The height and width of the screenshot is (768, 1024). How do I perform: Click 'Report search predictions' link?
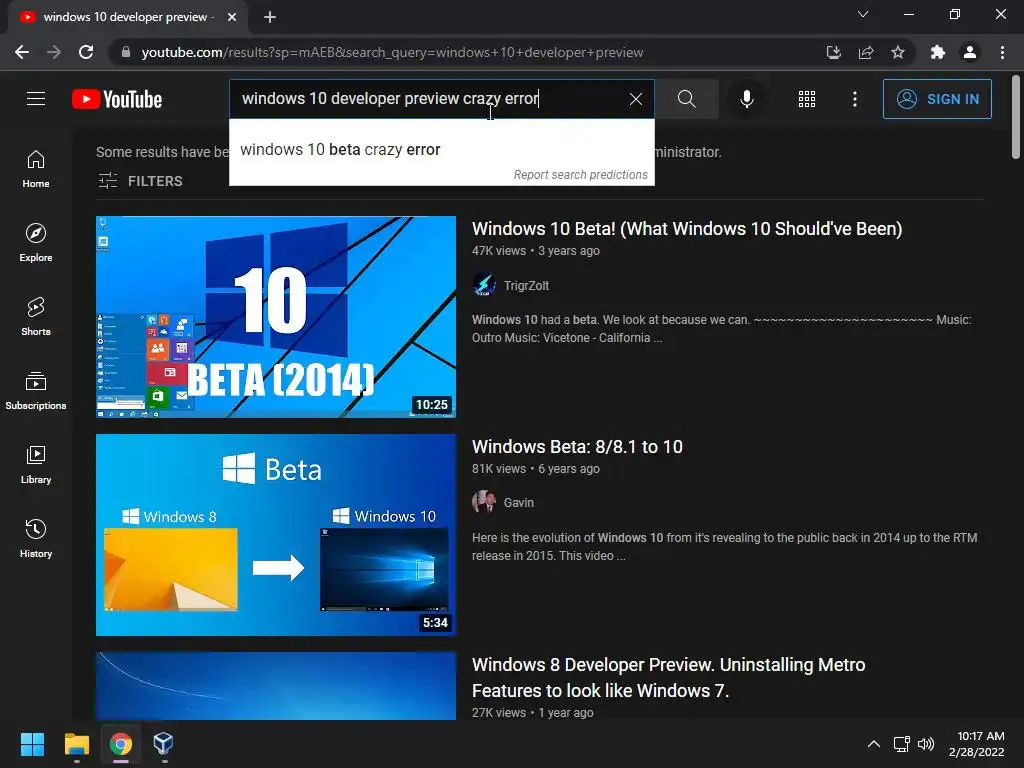[x=580, y=175]
